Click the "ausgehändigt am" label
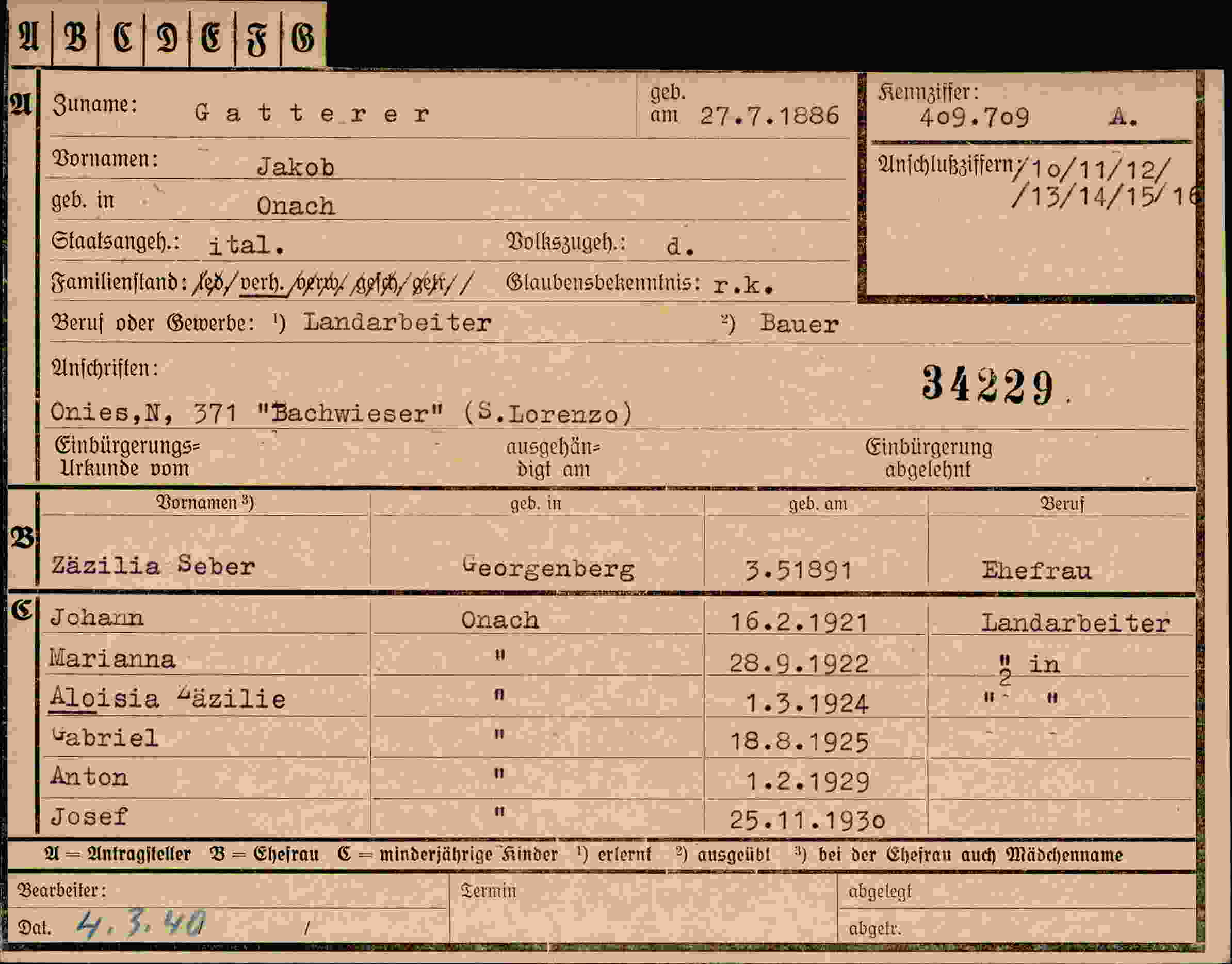Image resolution: width=1232 pixels, height=964 pixels. coord(554,458)
